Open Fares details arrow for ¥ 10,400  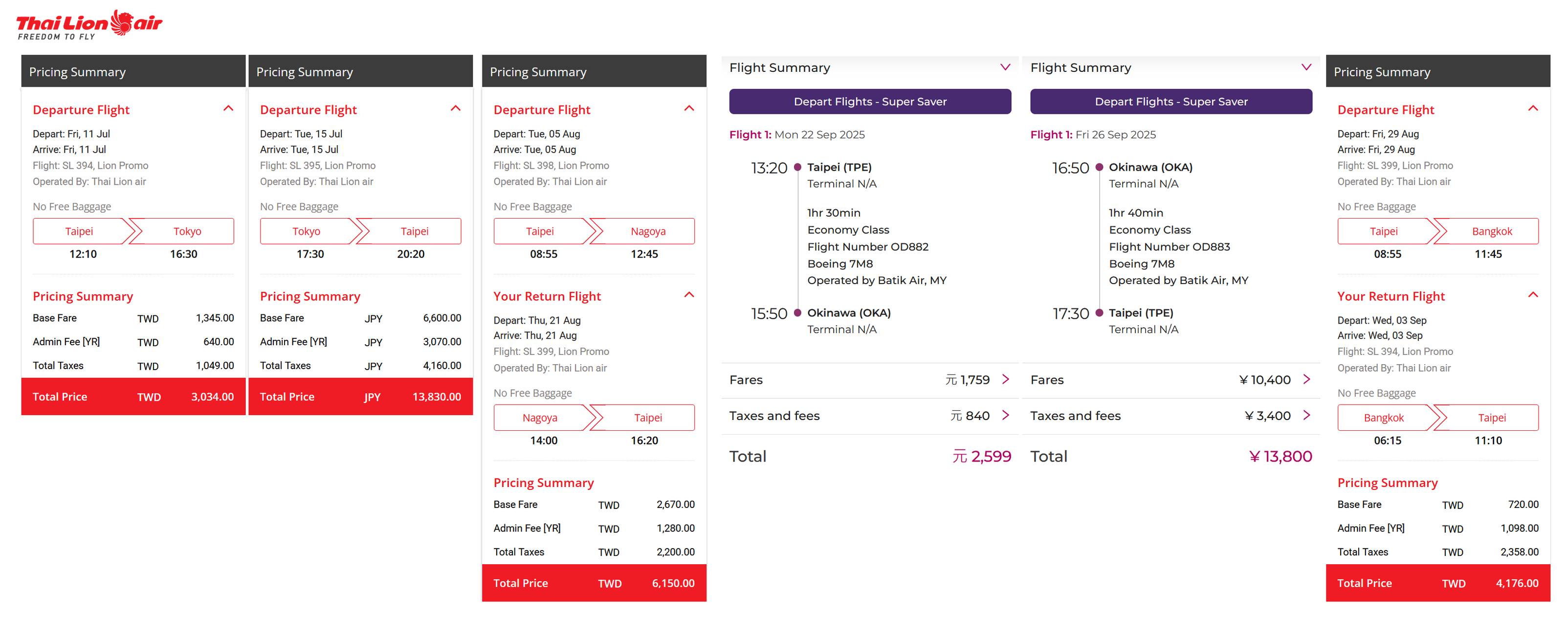[1306, 379]
